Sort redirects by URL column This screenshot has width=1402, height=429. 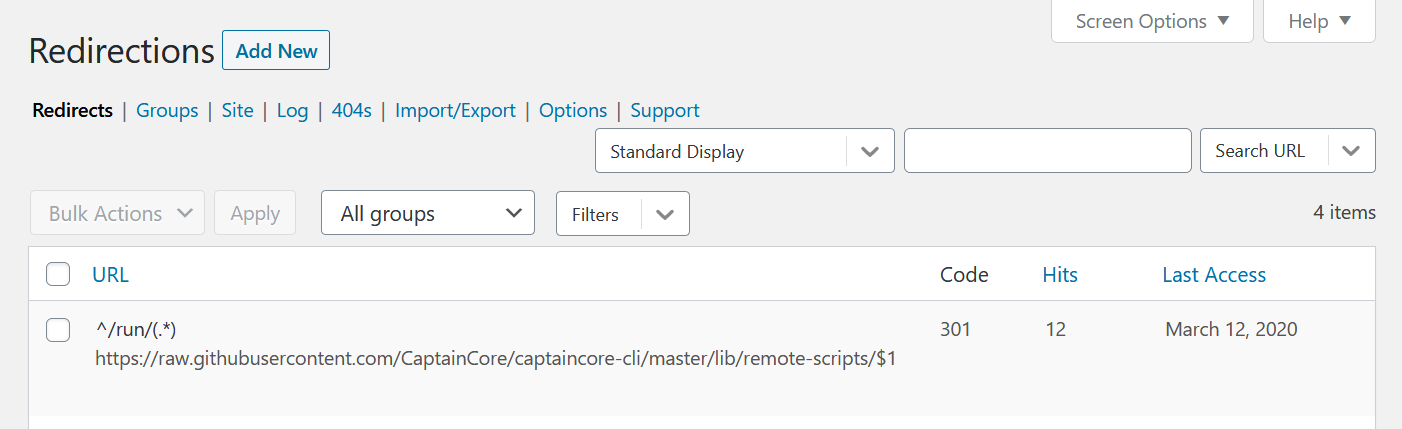(110, 275)
